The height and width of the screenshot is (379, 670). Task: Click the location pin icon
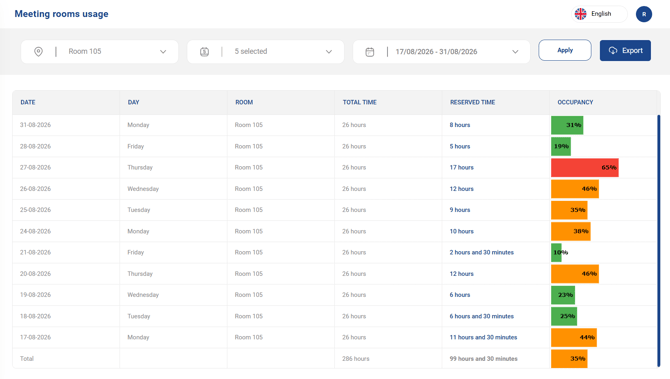pyautogui.click(x=38, y=52)
